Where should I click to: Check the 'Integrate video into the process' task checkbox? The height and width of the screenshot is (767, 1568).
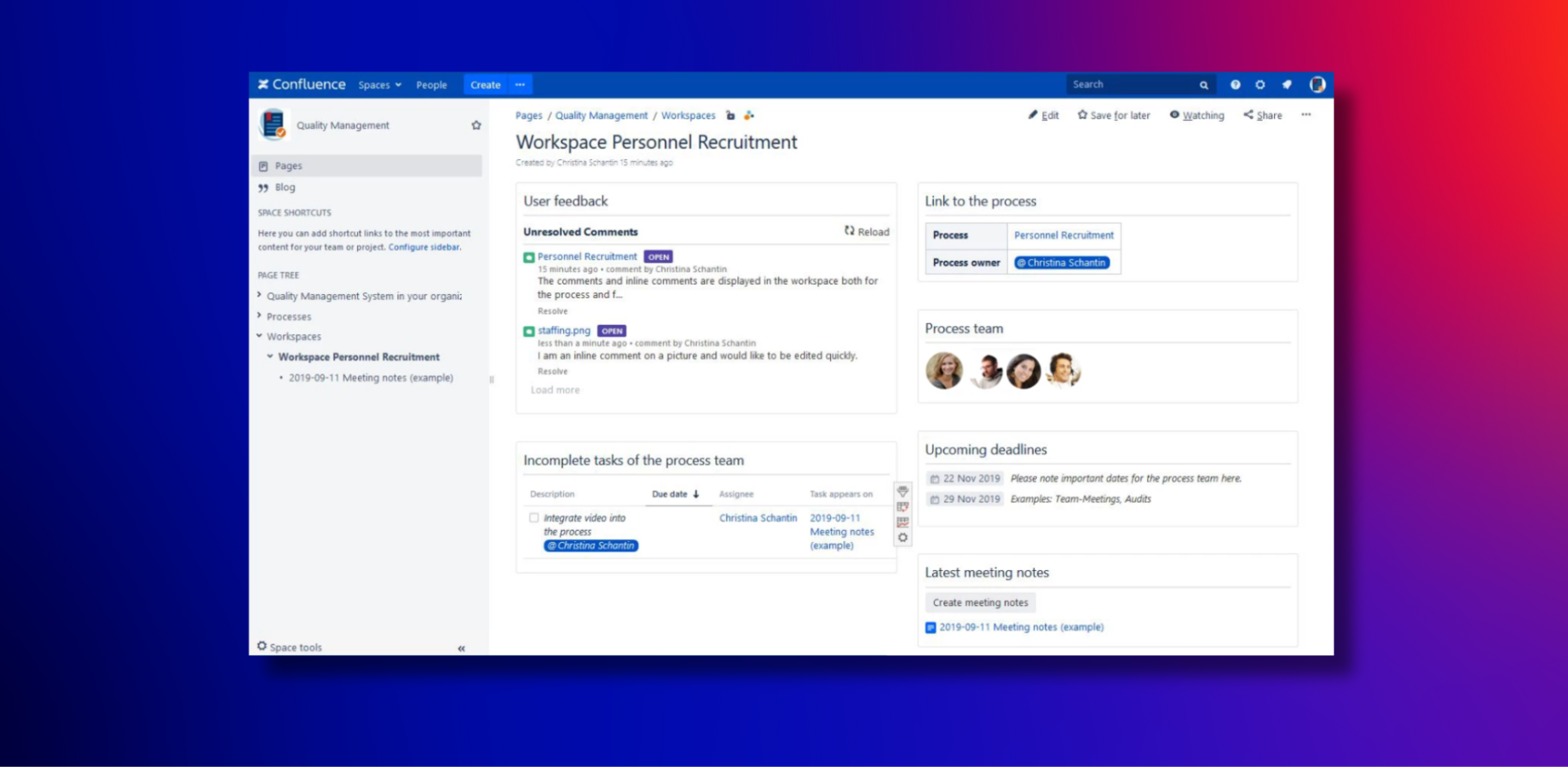[534, 517]
